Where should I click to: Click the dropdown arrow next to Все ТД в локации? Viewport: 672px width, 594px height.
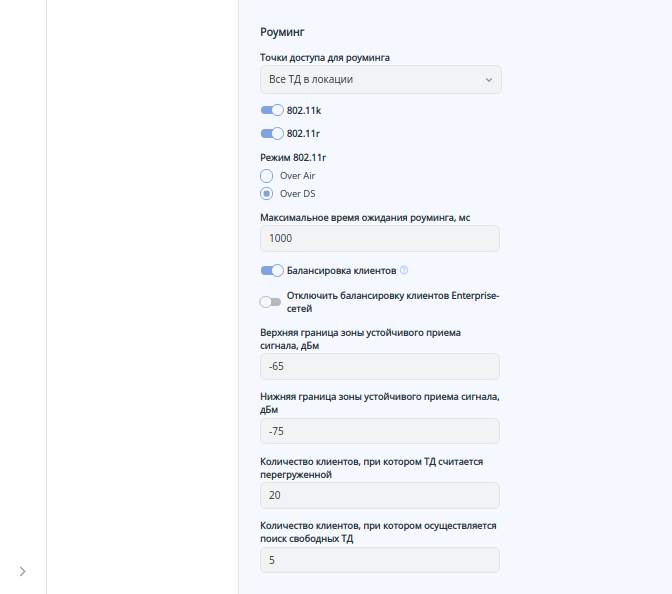pos(488,79)
